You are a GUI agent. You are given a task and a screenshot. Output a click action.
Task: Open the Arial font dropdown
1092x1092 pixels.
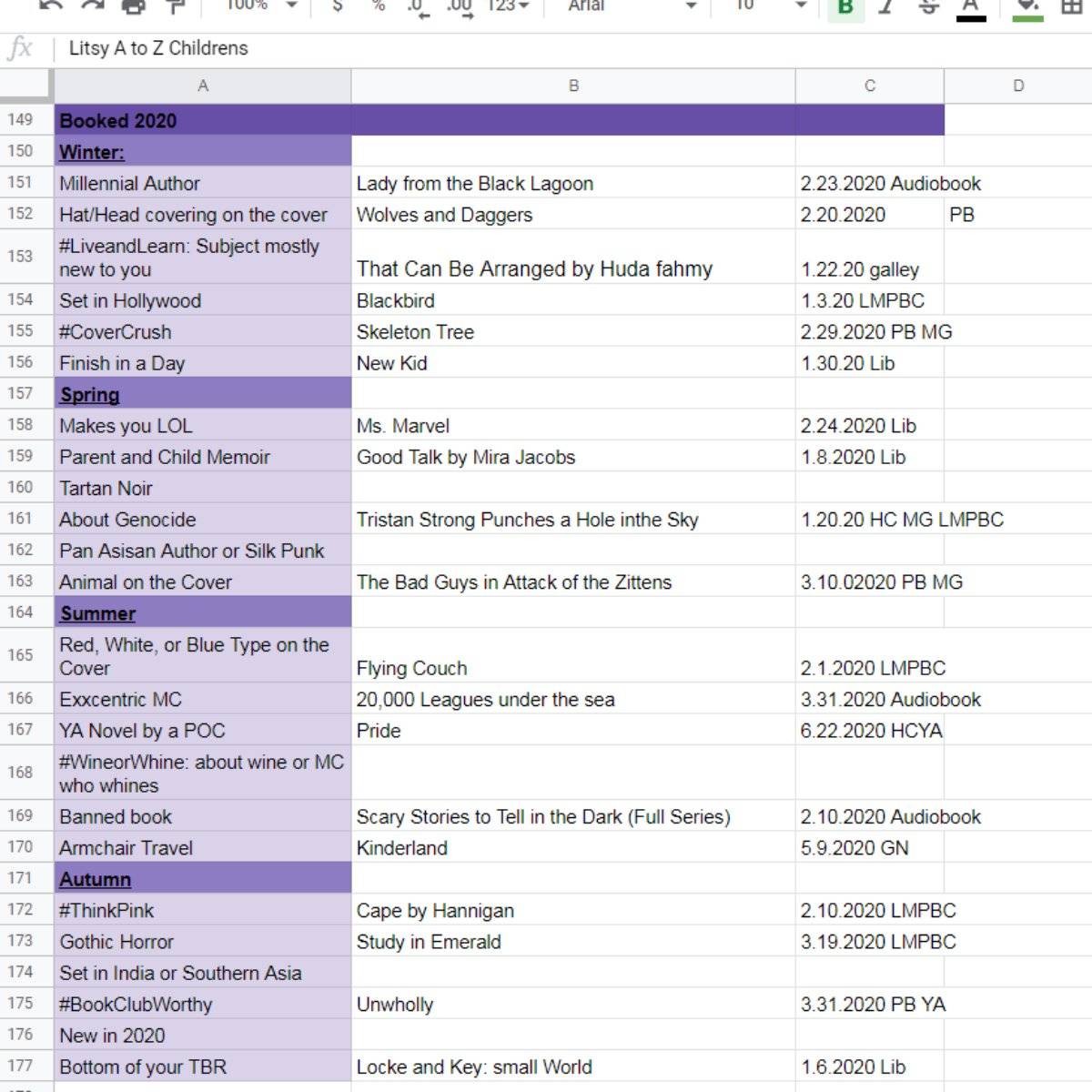[x=632, y=5]
